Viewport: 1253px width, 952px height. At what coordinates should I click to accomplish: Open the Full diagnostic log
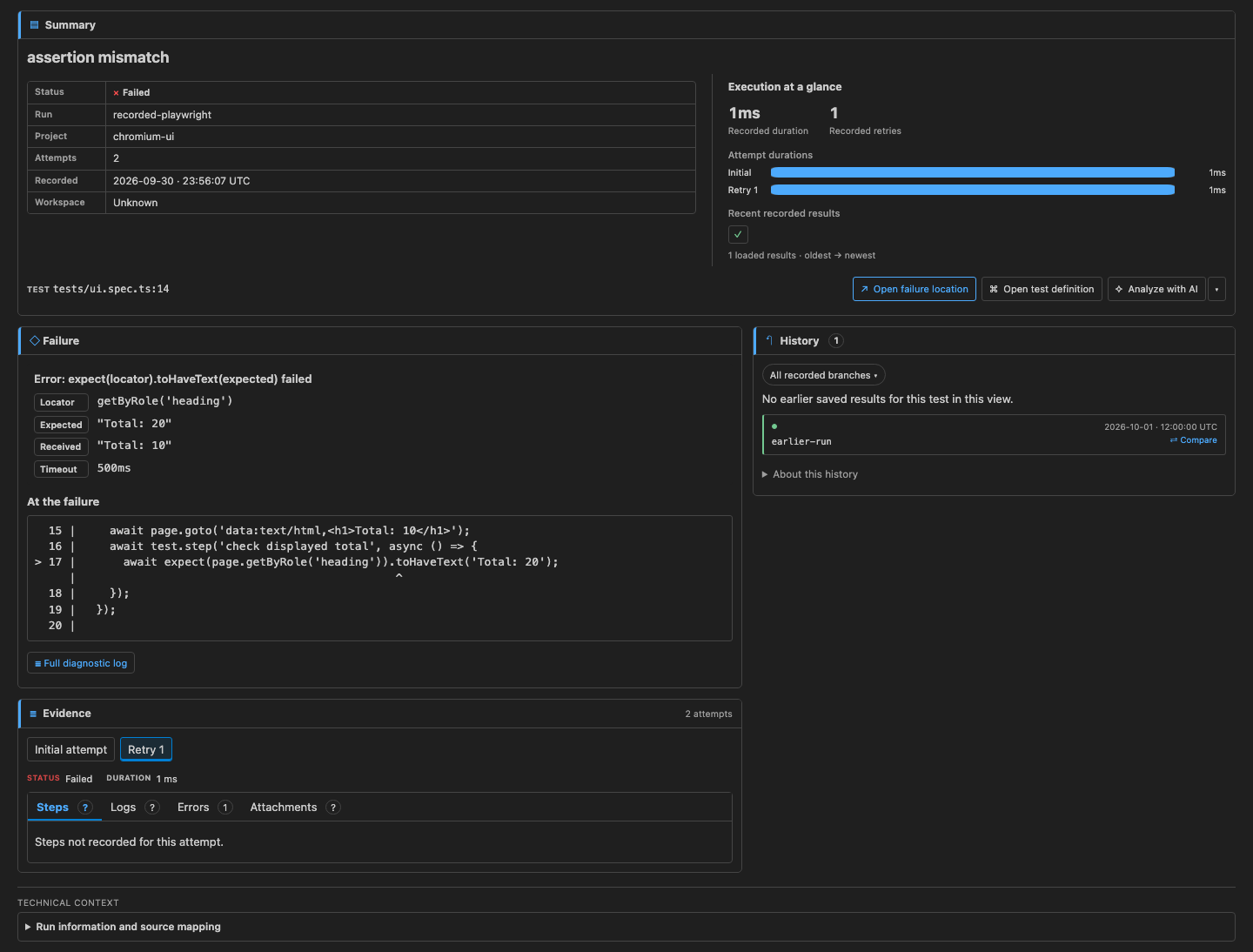[x=81, y=663]
